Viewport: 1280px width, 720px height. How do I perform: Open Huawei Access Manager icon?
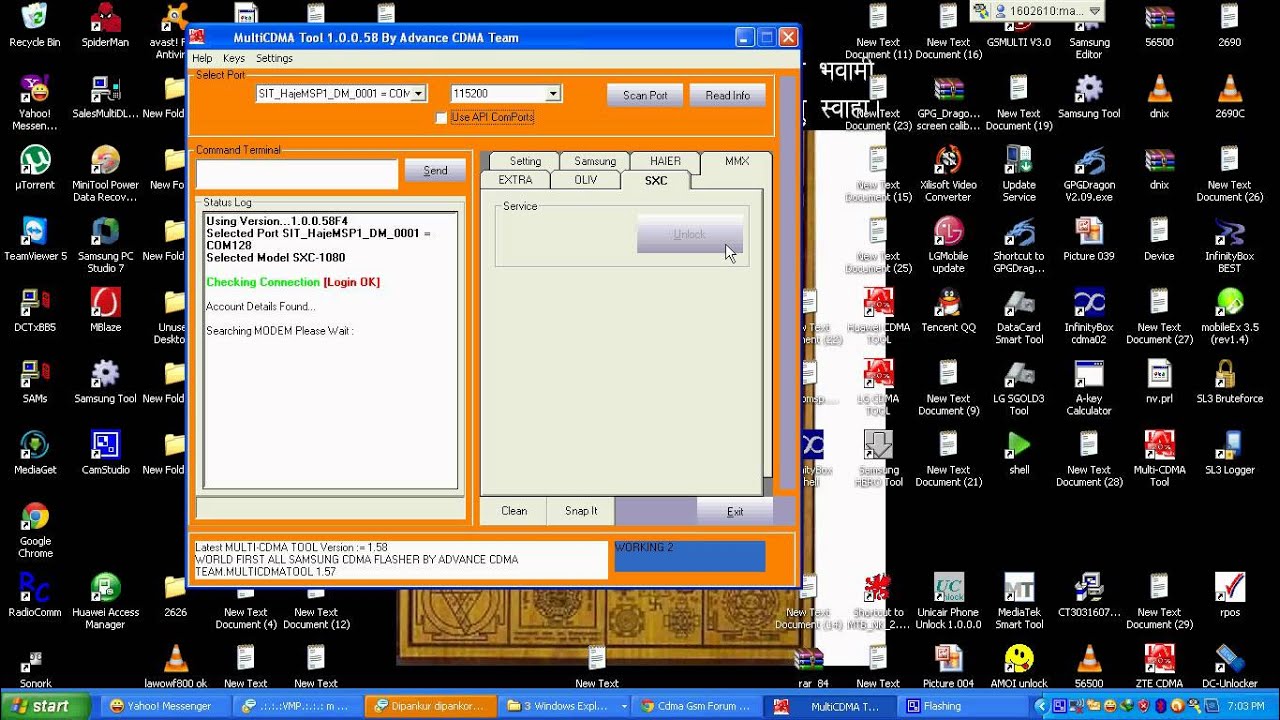(x=105, y=601)
